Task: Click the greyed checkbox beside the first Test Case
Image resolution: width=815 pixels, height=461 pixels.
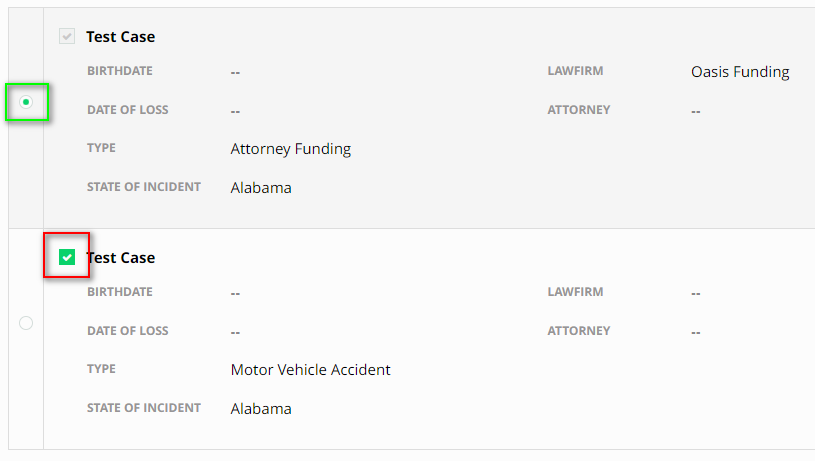Action: [x=67, y=36]
